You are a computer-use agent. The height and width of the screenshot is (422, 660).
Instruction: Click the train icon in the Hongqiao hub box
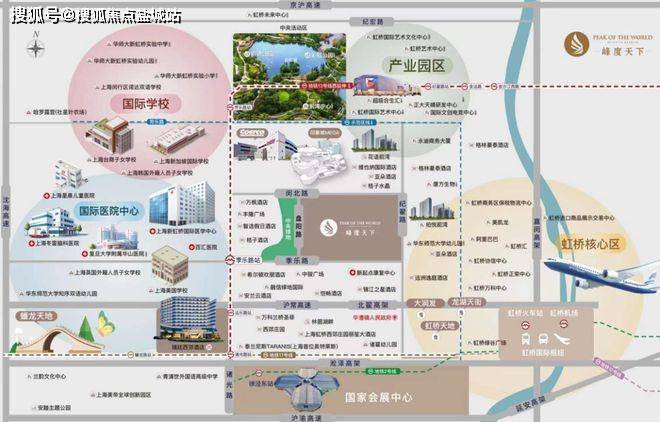[526, 339]
